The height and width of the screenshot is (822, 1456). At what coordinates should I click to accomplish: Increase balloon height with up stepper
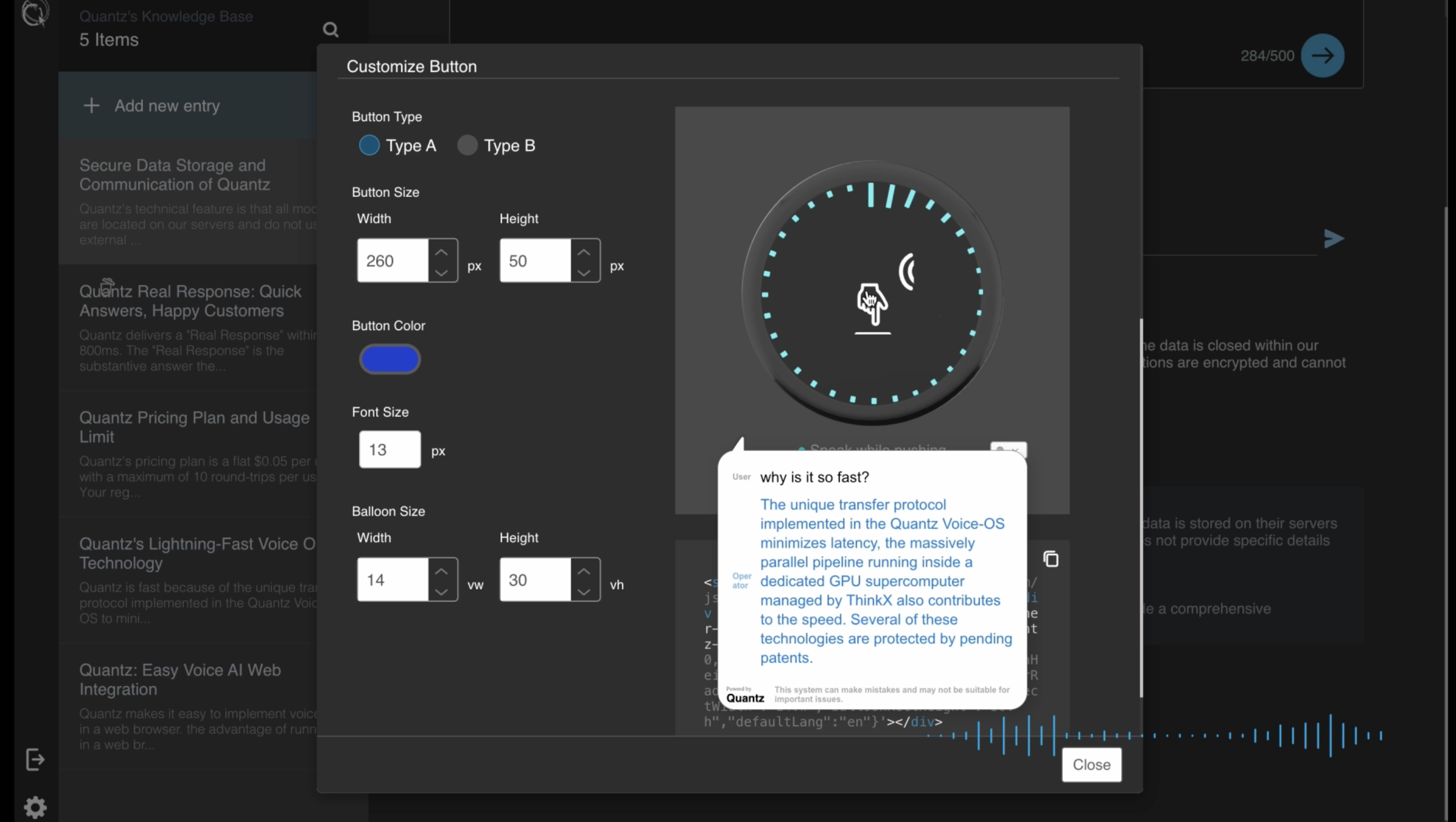tap(584, 571)
